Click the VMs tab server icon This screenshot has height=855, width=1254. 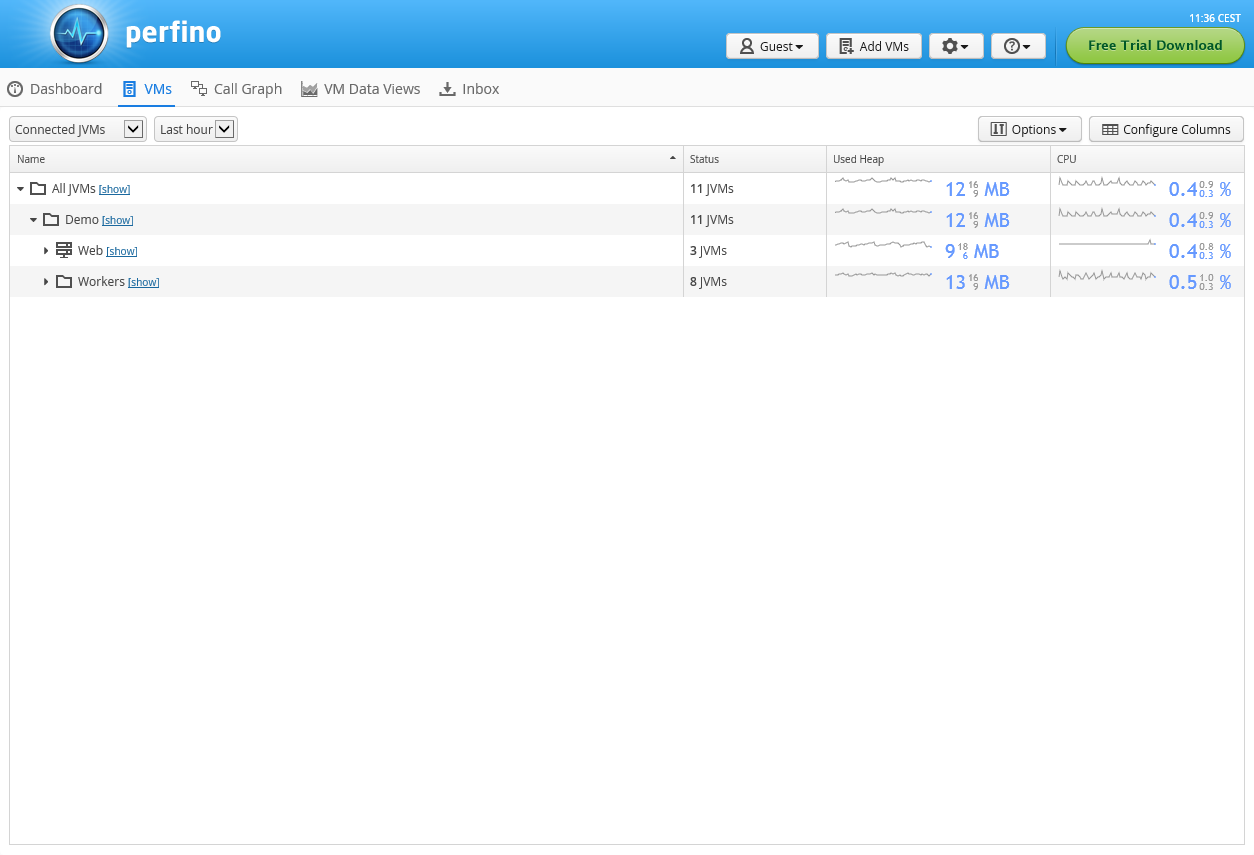[x=129, y=89]
